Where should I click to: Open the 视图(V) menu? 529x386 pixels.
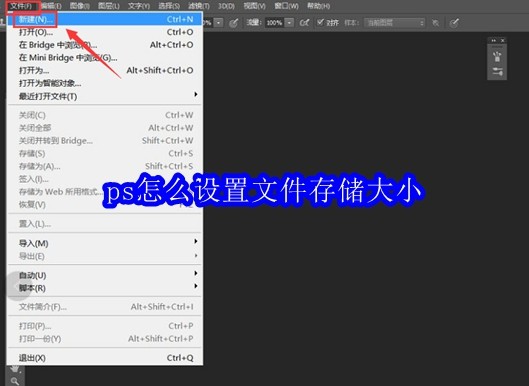254,6
